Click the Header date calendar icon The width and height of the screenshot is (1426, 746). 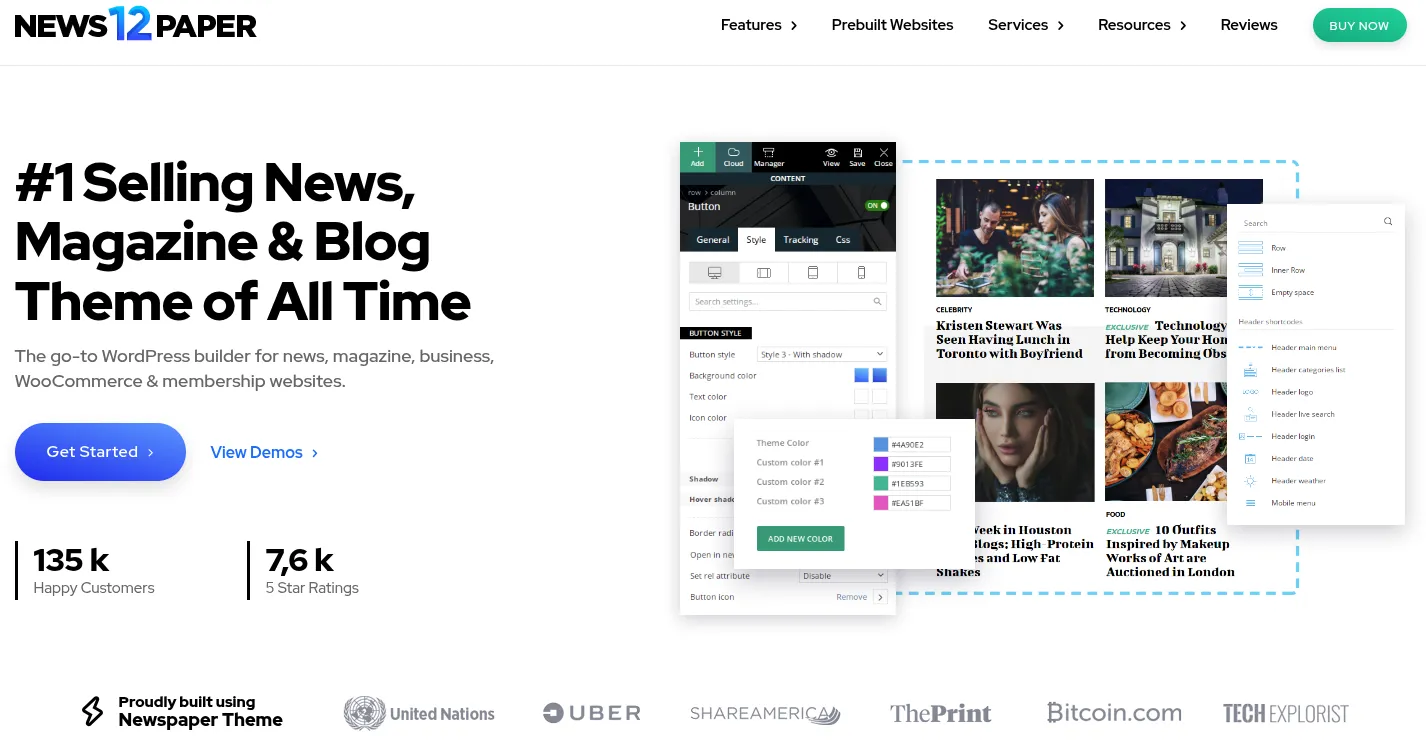point(1250,459)
